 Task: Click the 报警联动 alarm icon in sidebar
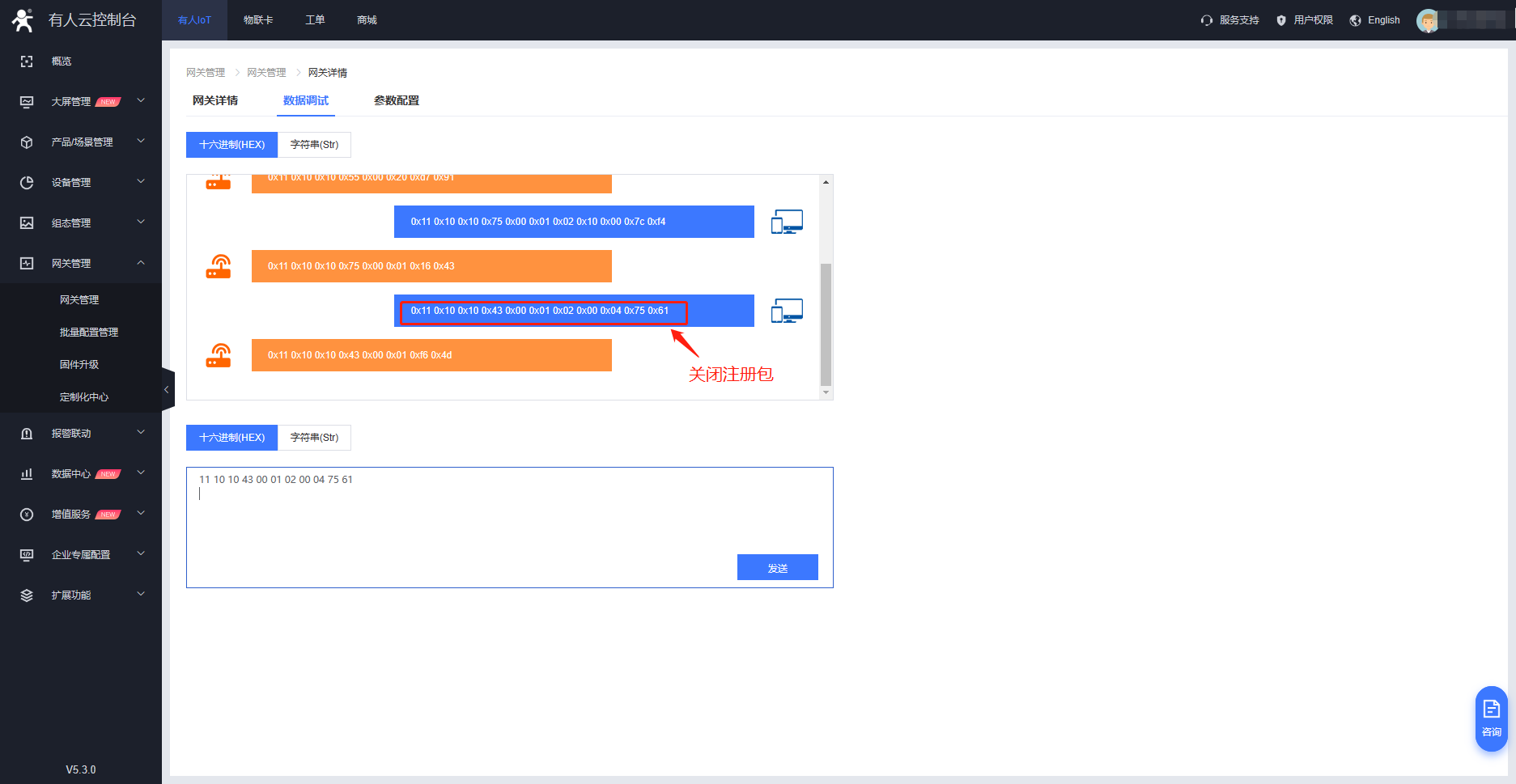point(27,434)
